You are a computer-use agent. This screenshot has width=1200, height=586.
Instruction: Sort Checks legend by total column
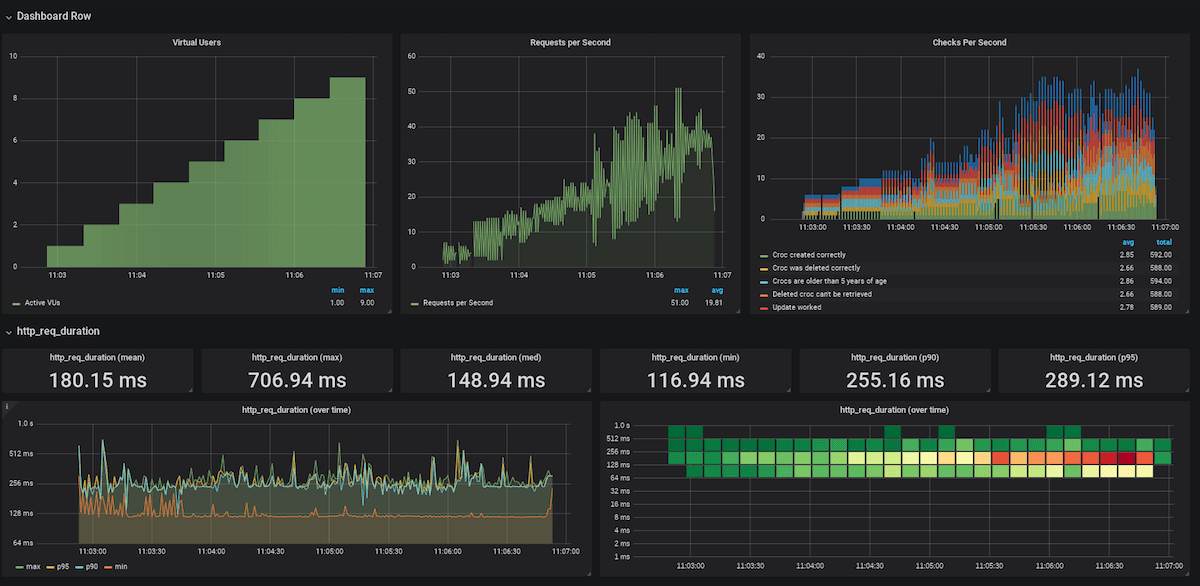[1164, 242]
